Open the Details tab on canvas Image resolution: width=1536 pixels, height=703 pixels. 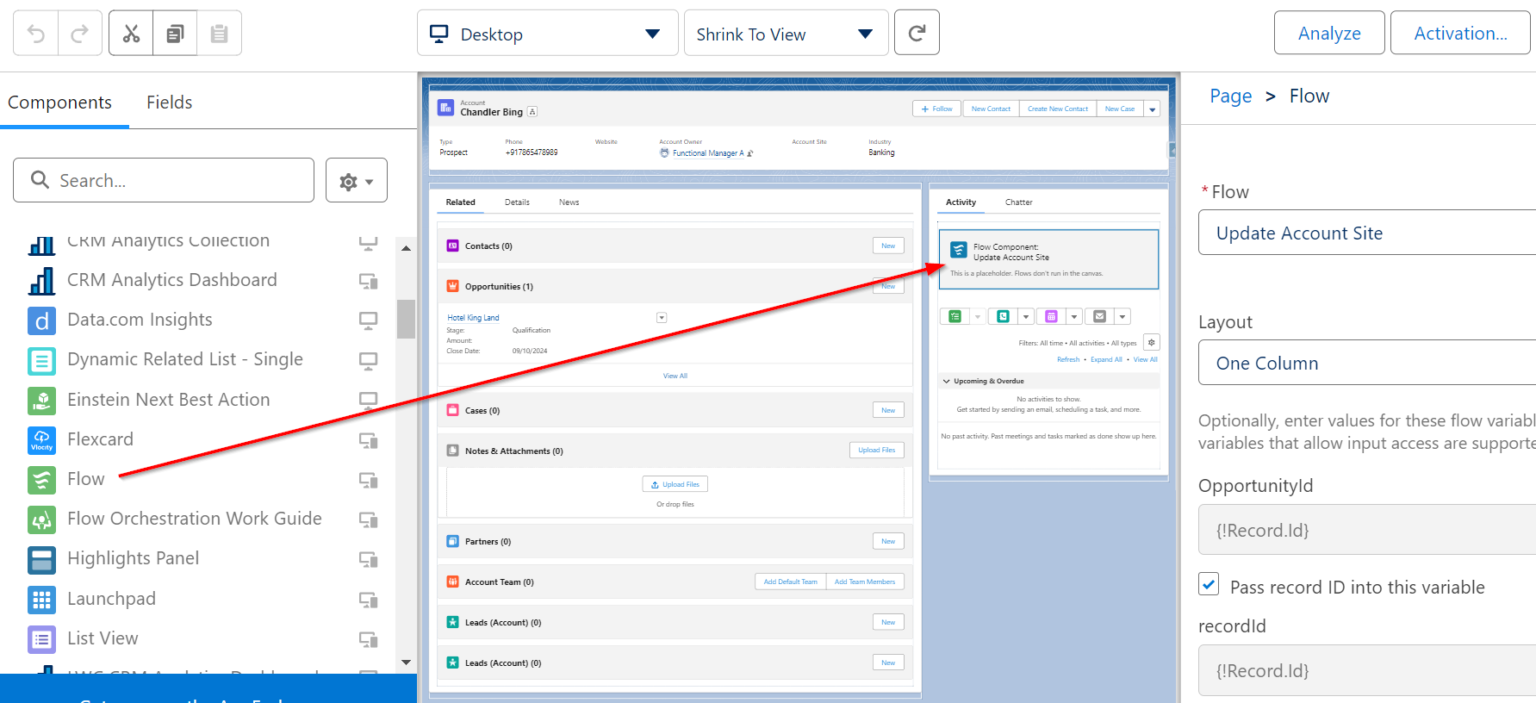point(517,202)
